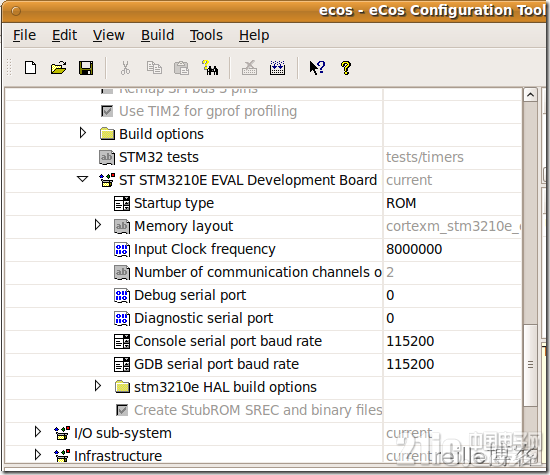This screenshot has width=550, height=475.
Task: Click the Stop build toolbar icon
Action: coord(249,67)
